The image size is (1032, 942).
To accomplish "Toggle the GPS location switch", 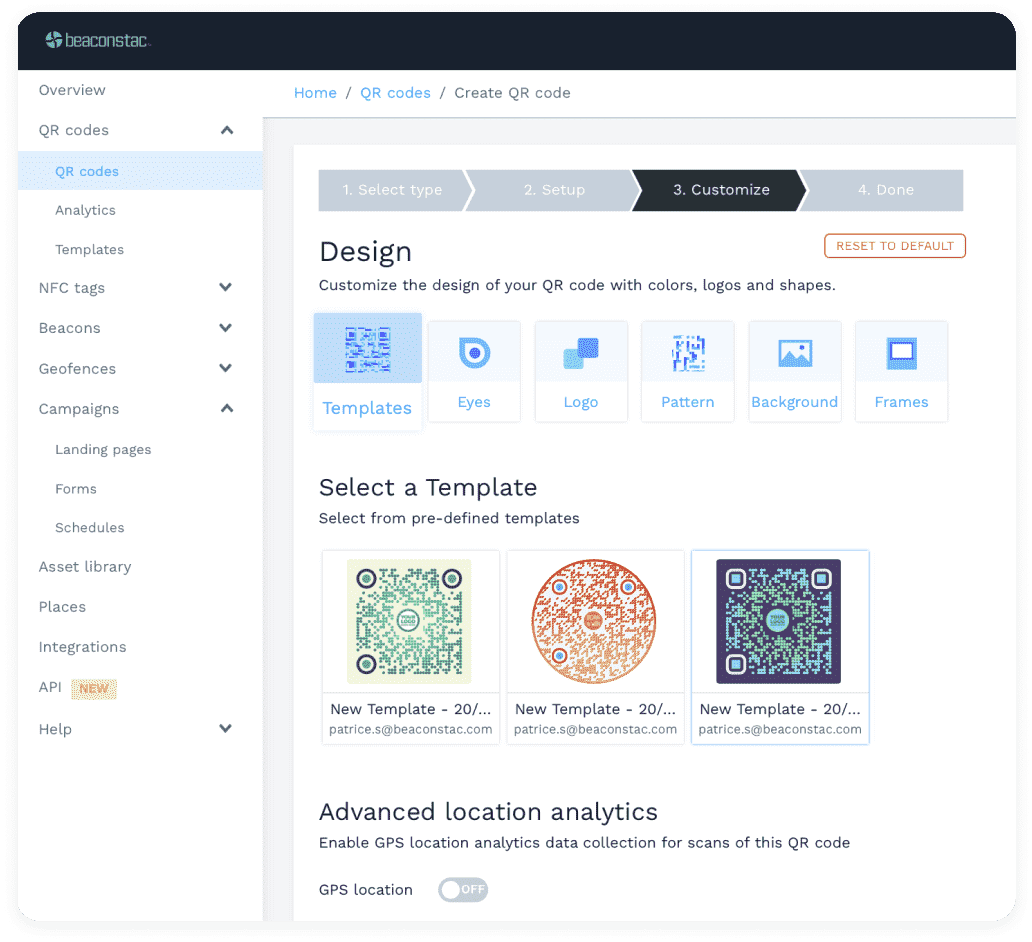I will 463,889.
